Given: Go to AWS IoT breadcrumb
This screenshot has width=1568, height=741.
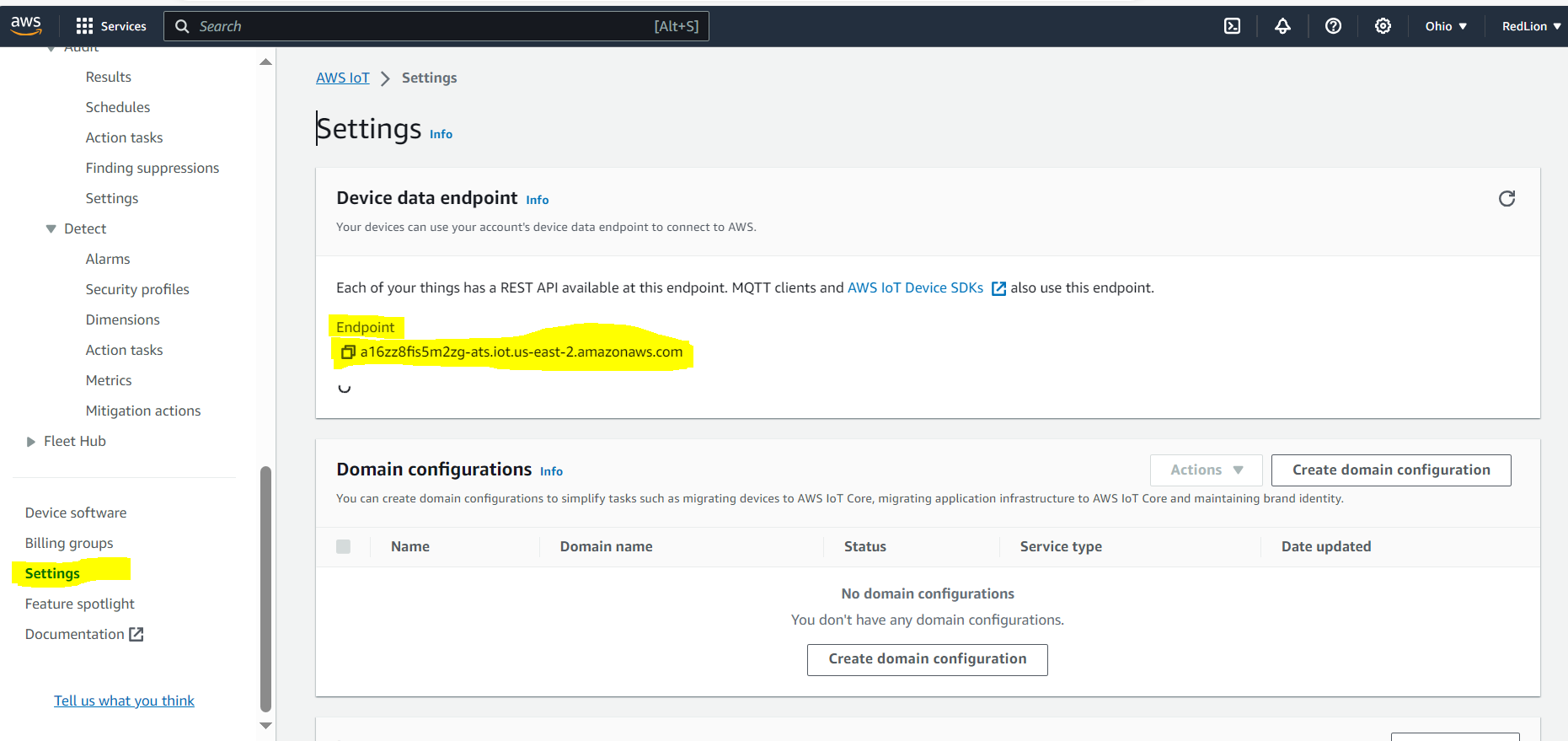Looking at the screenshot, I should pyautogui.click(x=343, y=78).
